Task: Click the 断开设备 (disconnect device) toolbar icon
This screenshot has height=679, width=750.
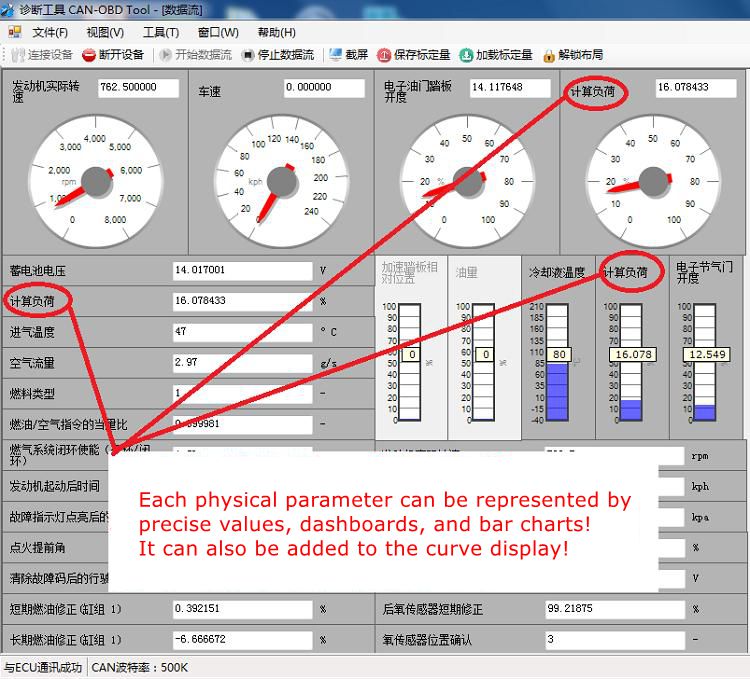Action: 89,55
